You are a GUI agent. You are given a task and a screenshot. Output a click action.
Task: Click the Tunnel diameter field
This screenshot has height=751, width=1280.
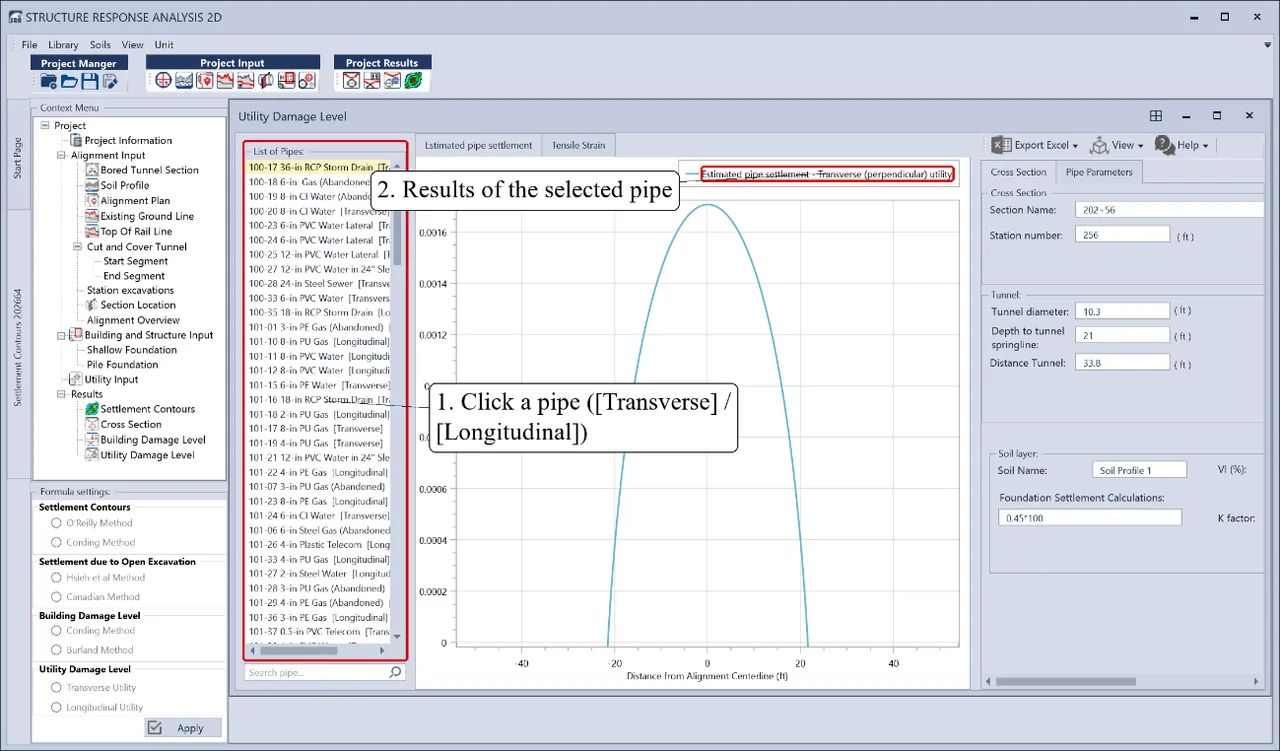1122,311
